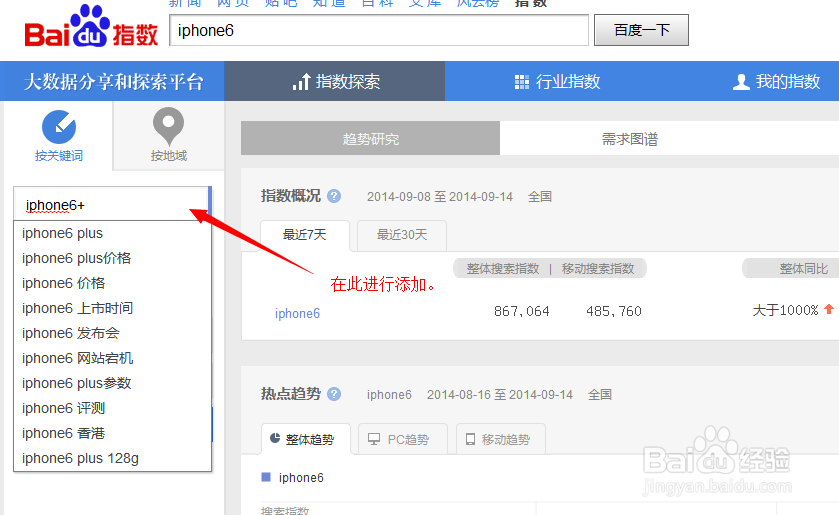Click the 整体趋势 pie icon
The image size is (839, 515).
click(x=275, y=438)
